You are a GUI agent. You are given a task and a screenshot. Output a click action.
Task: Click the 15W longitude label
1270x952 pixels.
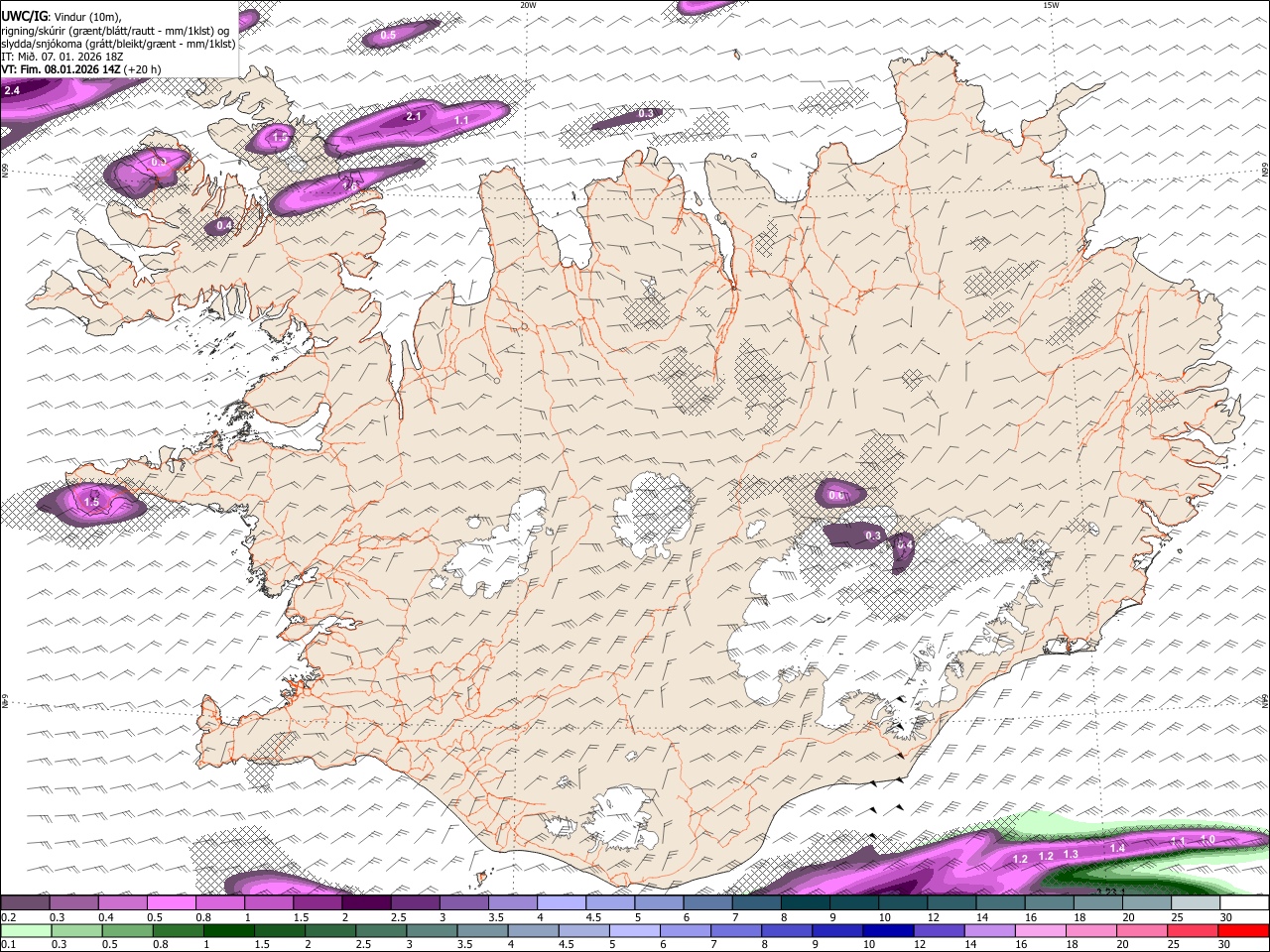click(1051, 5)
